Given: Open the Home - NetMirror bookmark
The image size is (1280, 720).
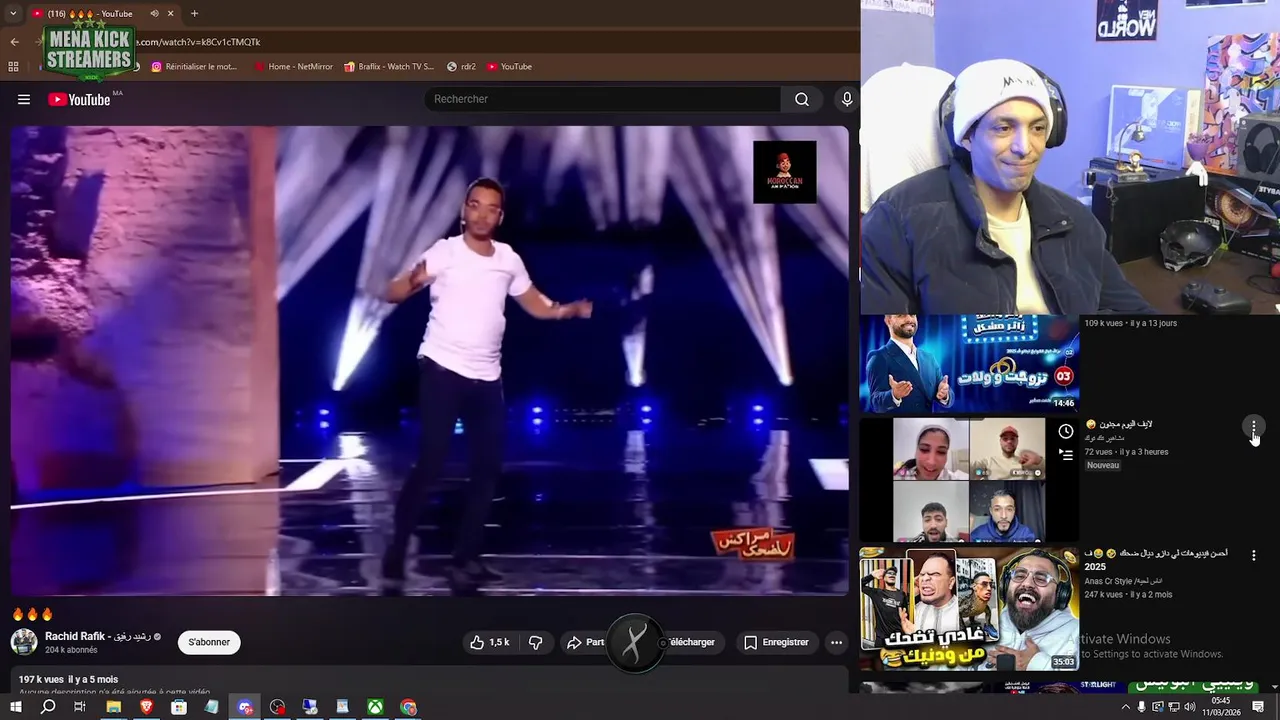Looking at the screenshot, I should tap(293, 67).
